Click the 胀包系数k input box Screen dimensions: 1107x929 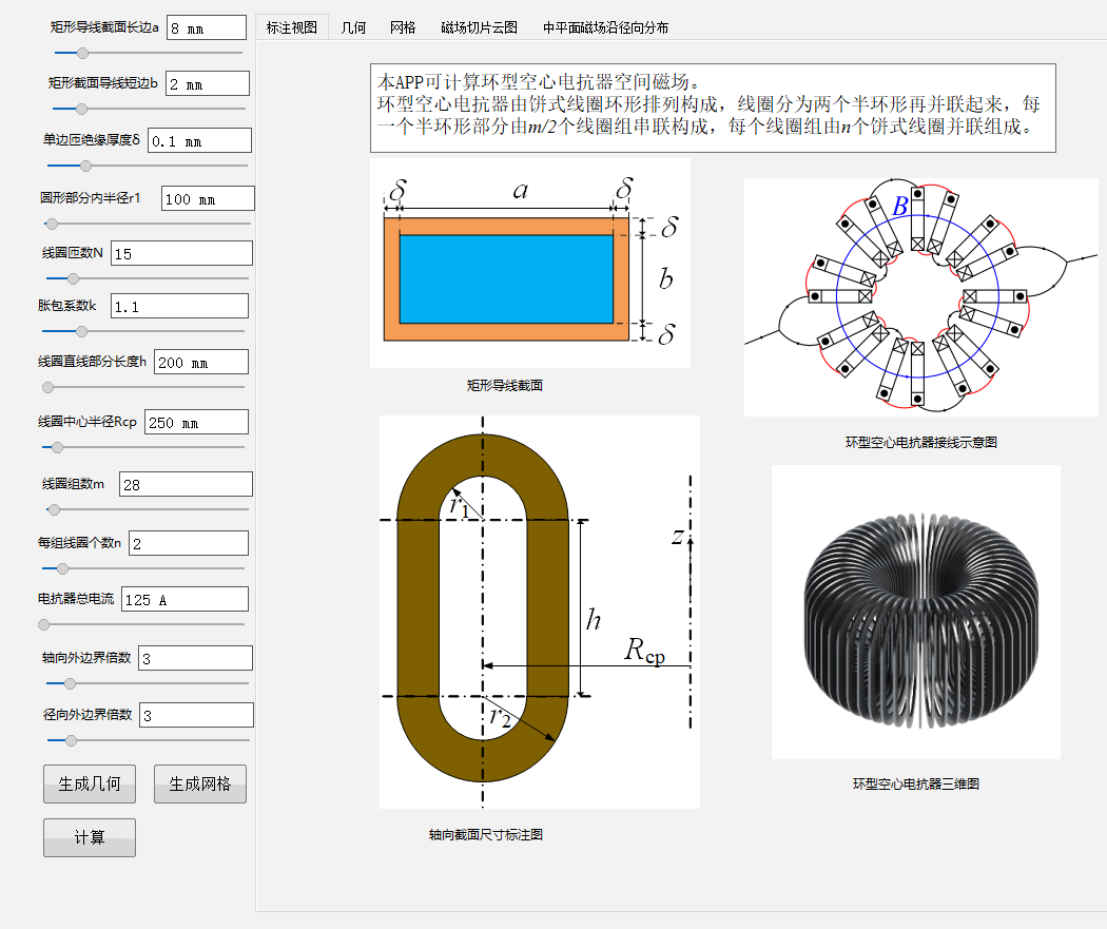click(x=177, y=307)
